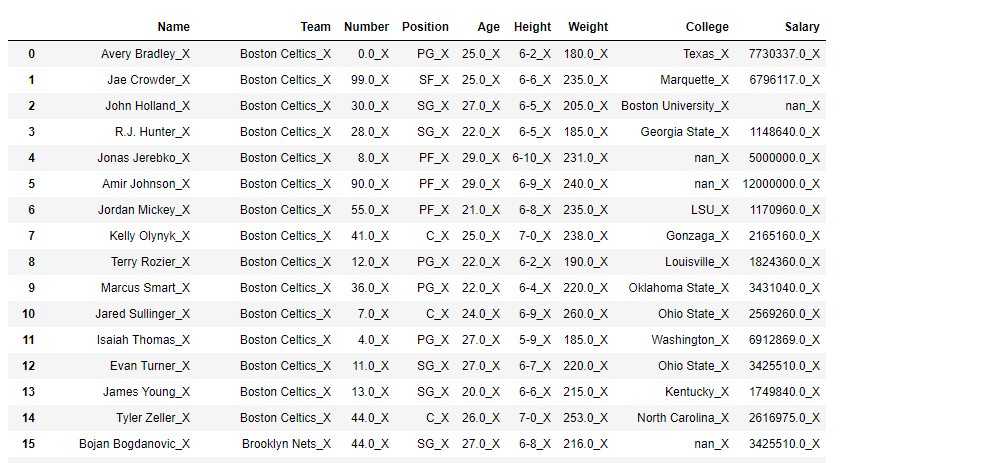The image size is (989, 463).
Task: Select the Age column header
Action: (488, 27)
